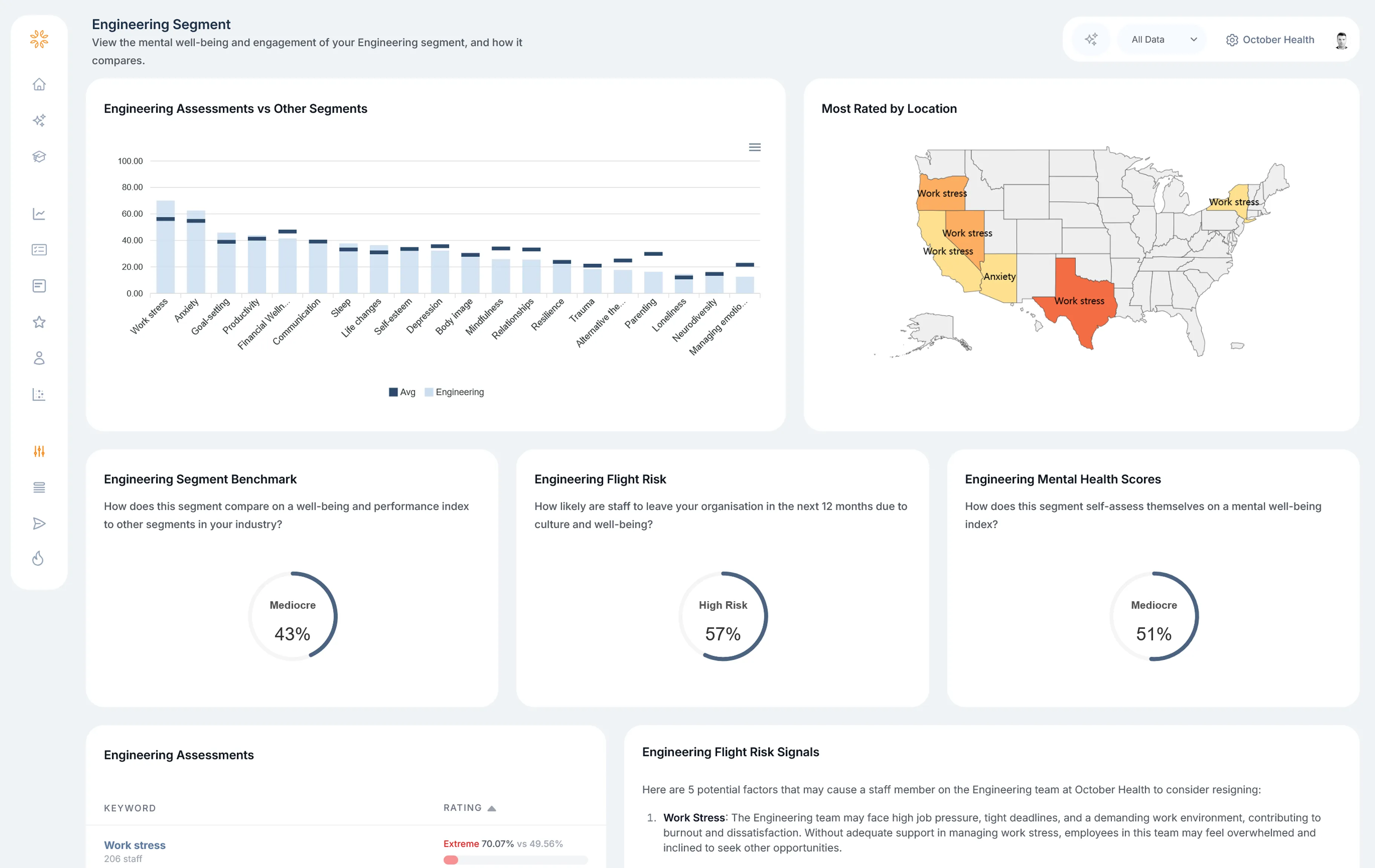Open the user profile icon in sidebar
The height and width of the screenshot is (868, 1375).
pos(39,358)
